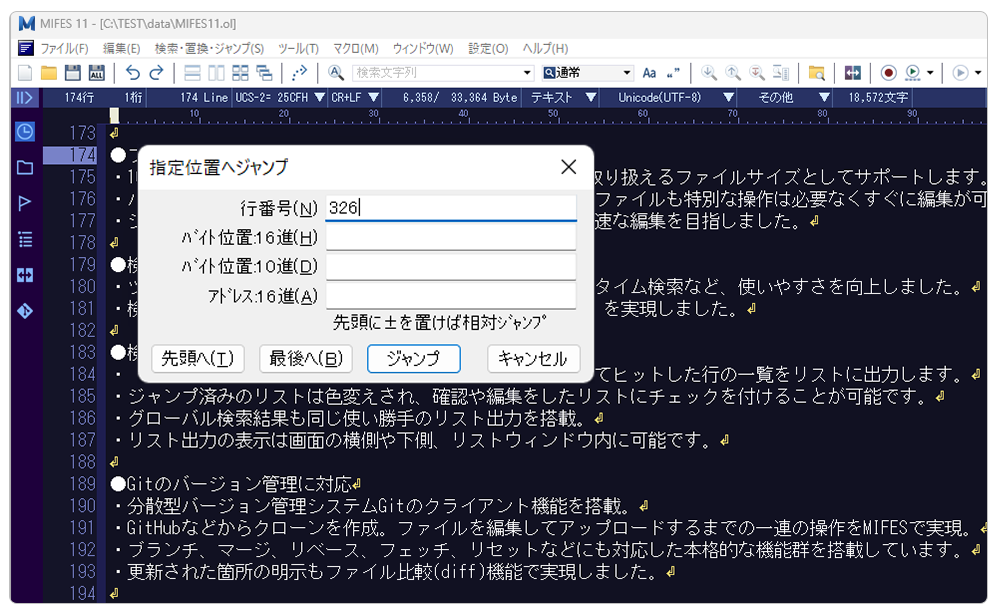Toggle the sidebar expand arrow button
The width and height of the screenshot is (1000, 615).
(25, 97)
